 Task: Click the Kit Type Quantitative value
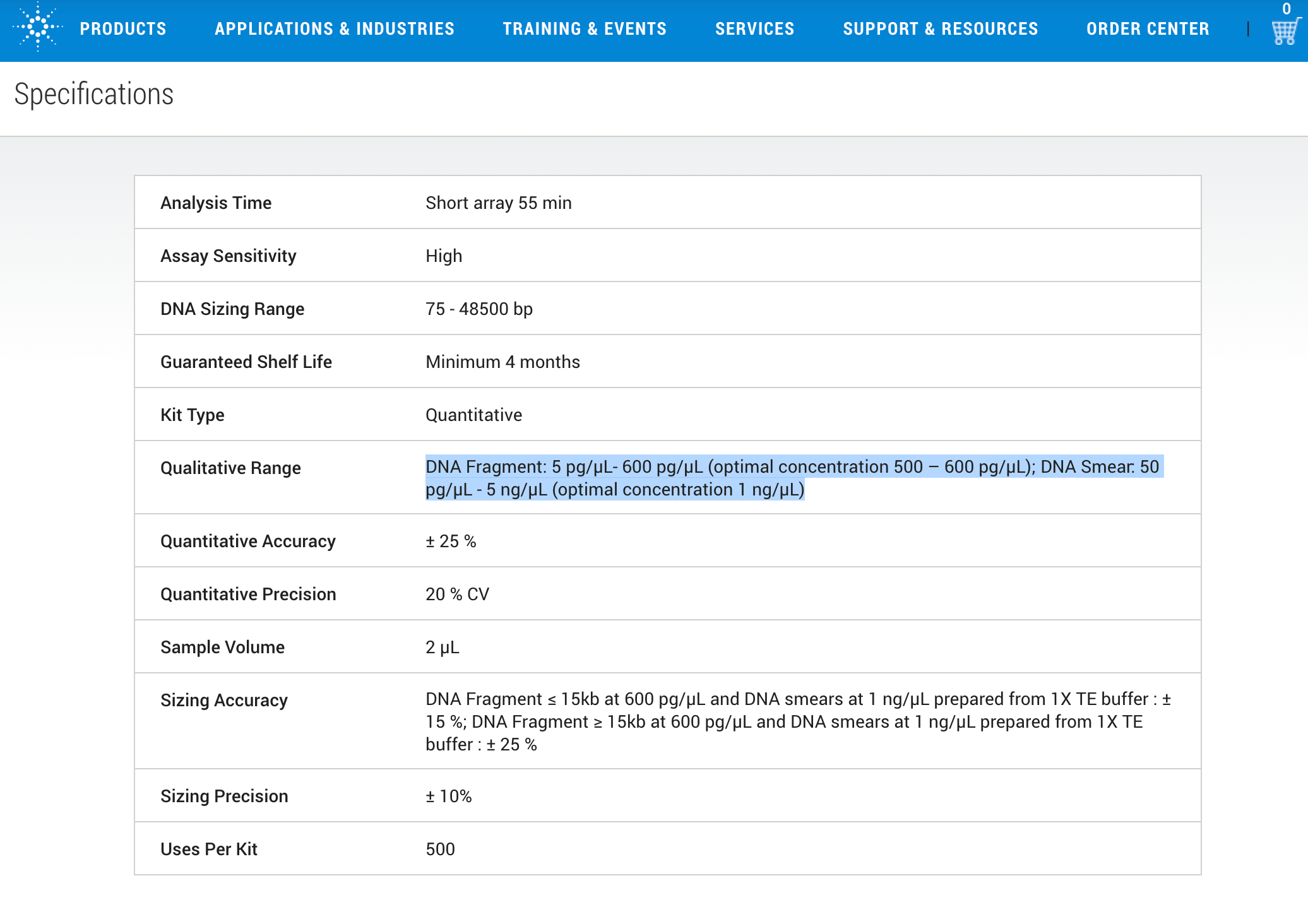click(473, 415)
